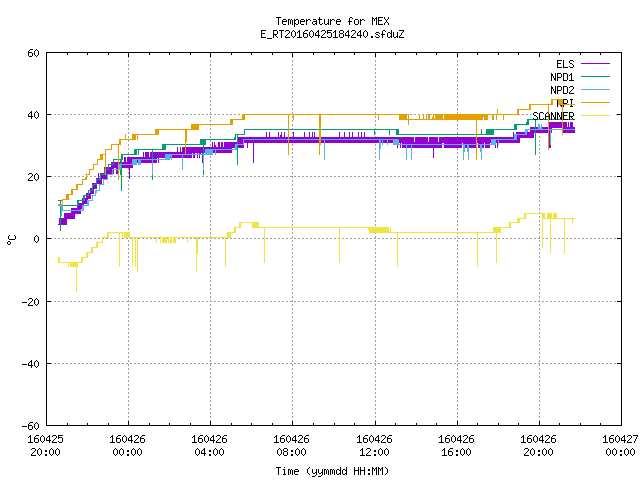Screen dimensions: 640x480
Task: Click the 16:00 x-axis time label
Action: click(x=456, y=452)
